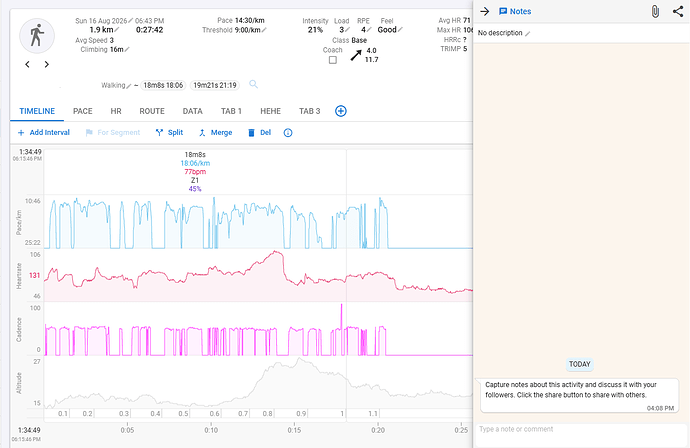
Task: Click the 0.5 km marker on timeline
Action: [183, 414]
